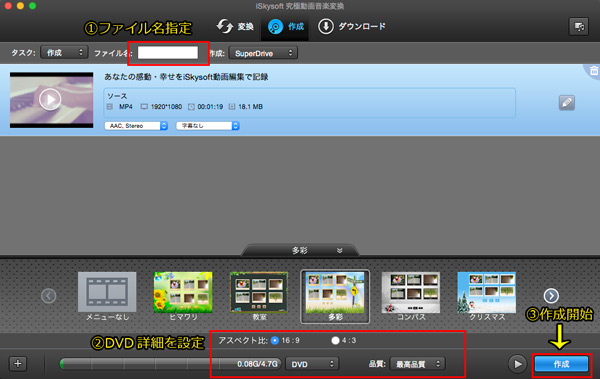
Task: Click the 18.1 MB file size value
Action: point(250,107)
